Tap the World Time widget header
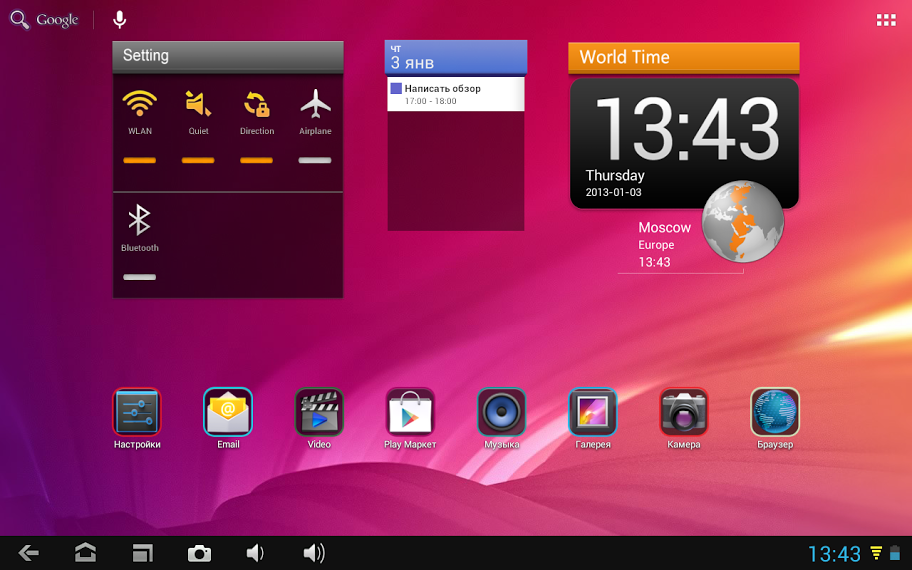The height and width of the screenshot is (570, 912). click(x=683, y=58)
